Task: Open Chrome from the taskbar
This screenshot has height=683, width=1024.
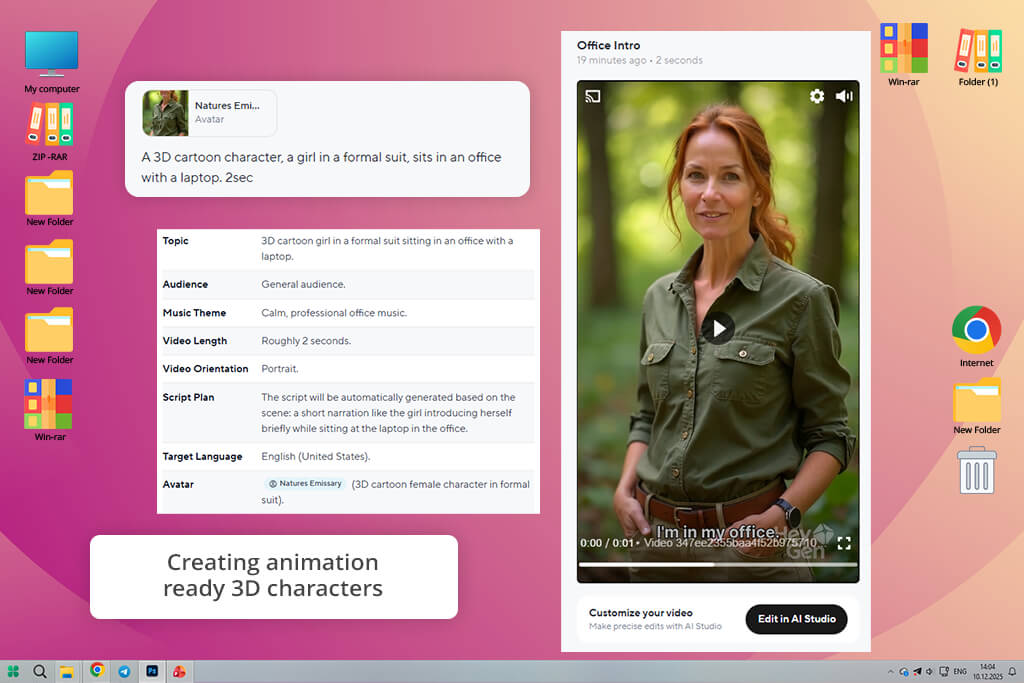Action: 97,670
